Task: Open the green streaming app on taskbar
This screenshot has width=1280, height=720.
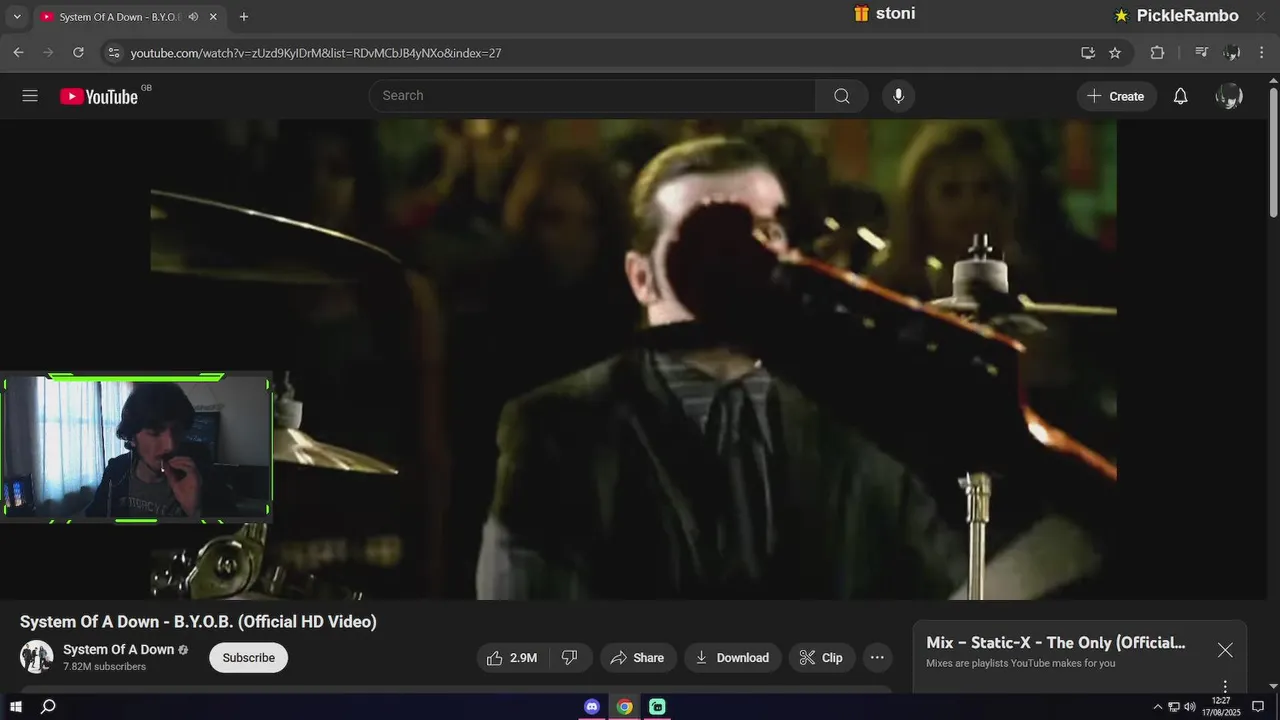Action: pos(657,707)
